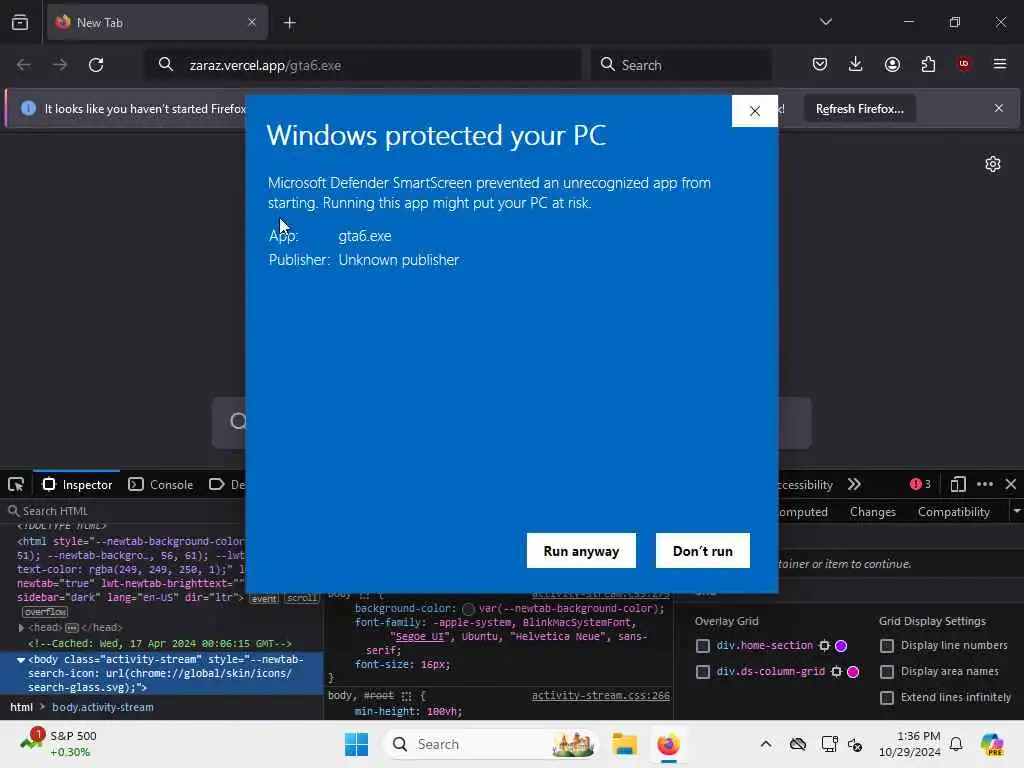
Task: Close the New Tab tab
Action: (252, 22)
